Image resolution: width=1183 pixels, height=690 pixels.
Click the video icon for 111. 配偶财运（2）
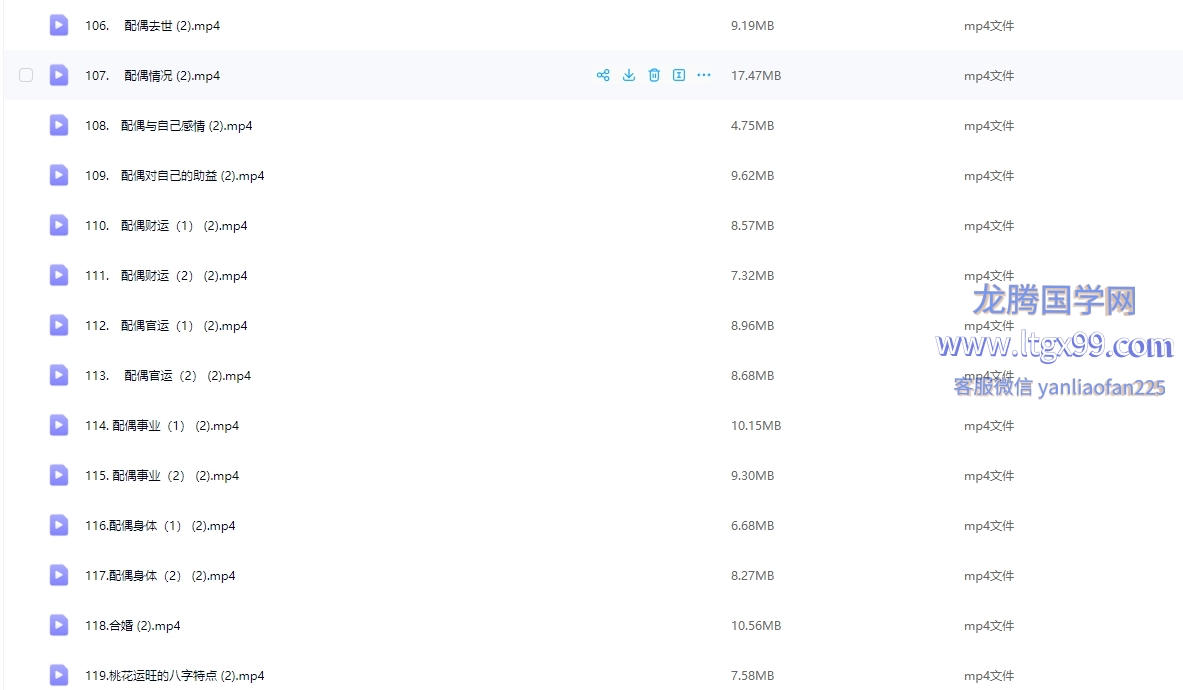[x=59, y=275]
